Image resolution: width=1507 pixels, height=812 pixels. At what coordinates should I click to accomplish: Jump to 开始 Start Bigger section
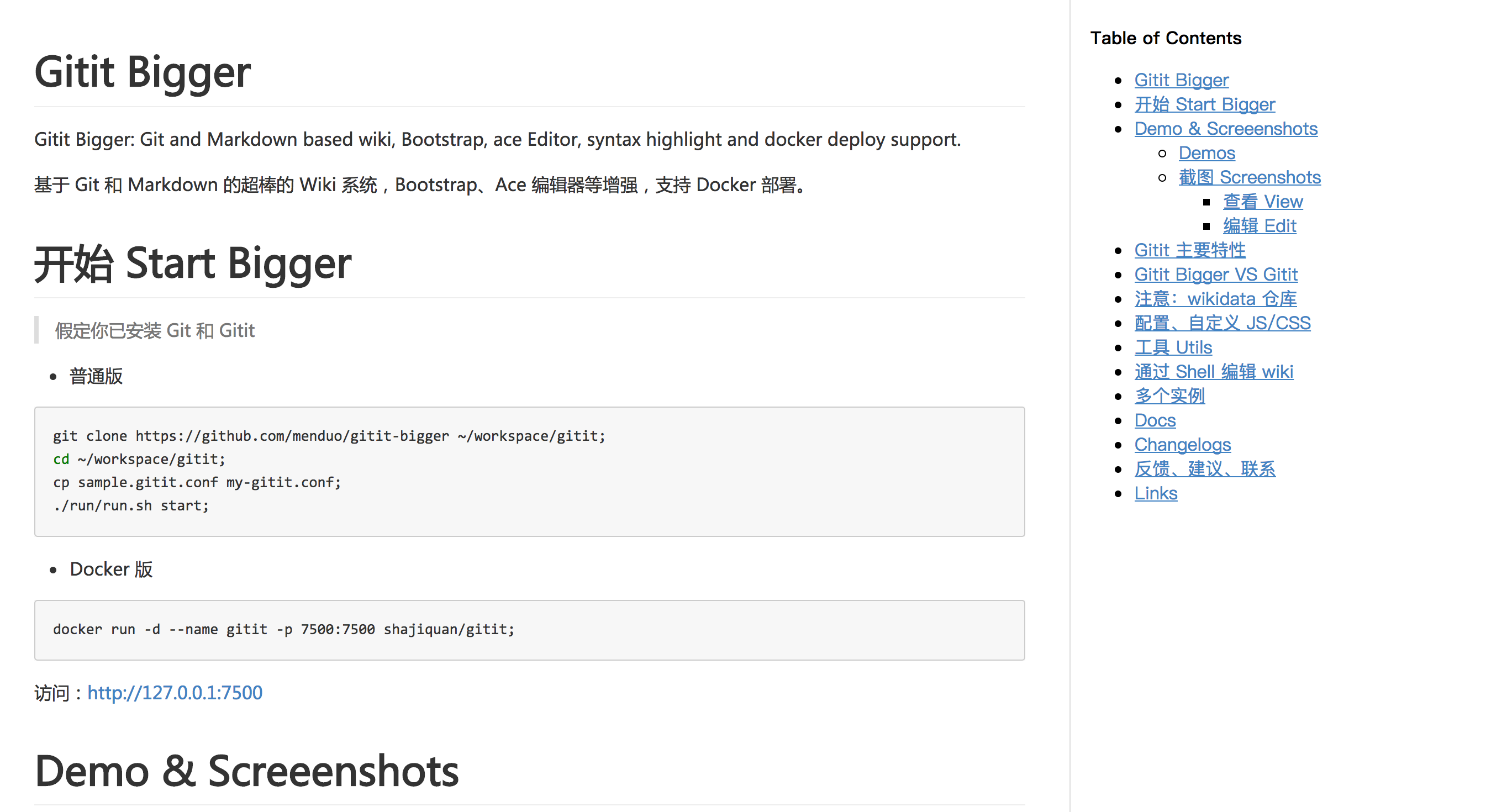point(1204,105)
